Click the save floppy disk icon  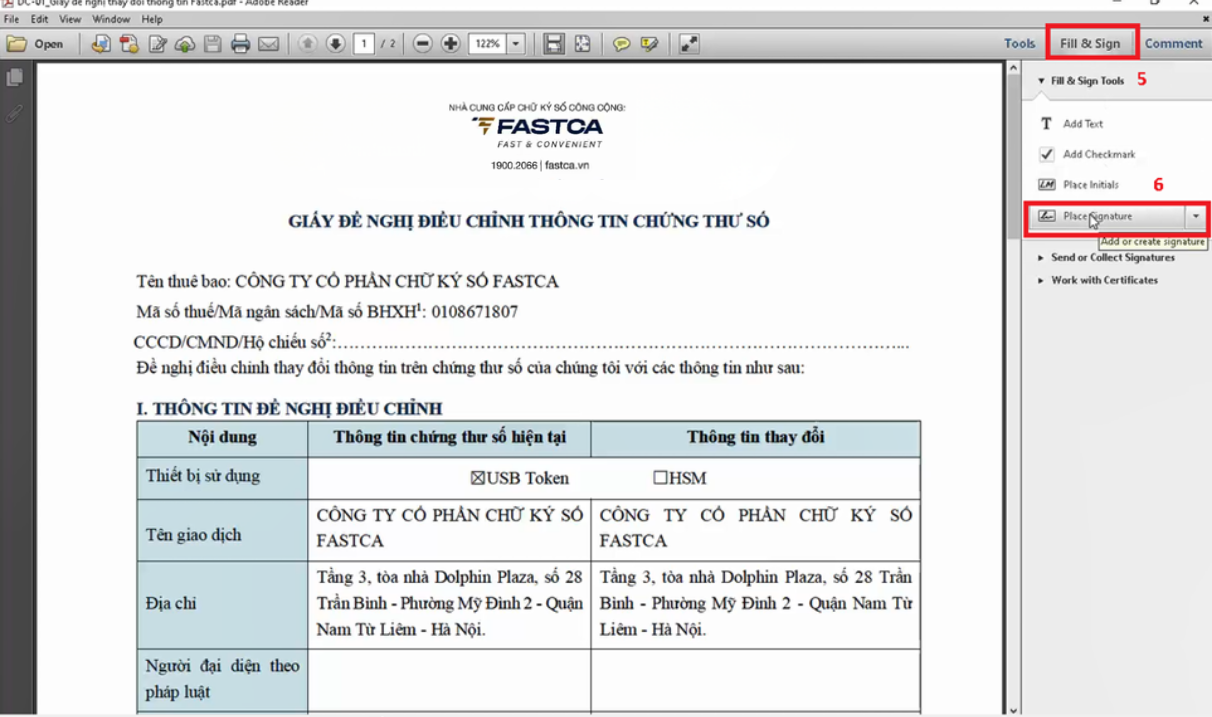[x=212, y=44]
